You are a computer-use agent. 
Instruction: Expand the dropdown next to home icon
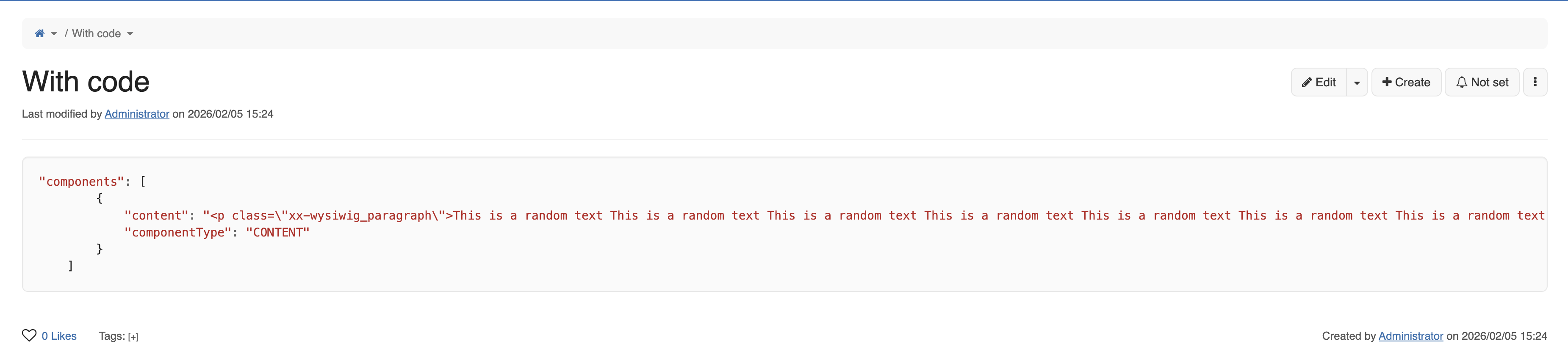tap(54, 33)
